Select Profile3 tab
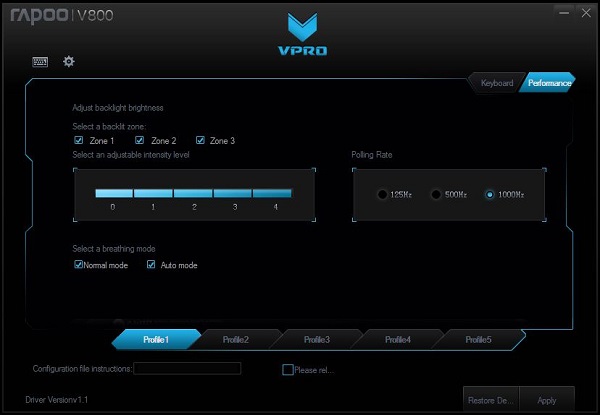This screenshot has width=600, height=415. click(x=316, y=339)
